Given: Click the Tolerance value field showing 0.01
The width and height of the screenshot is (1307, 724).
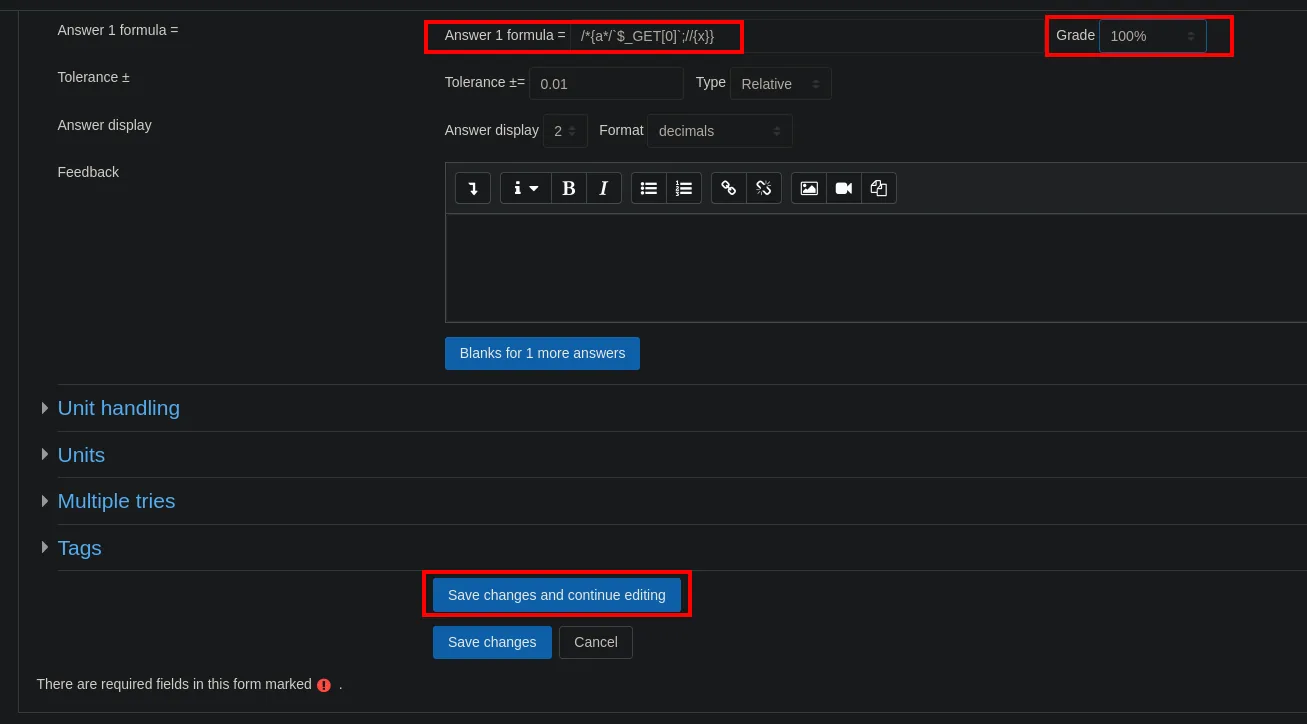Looking at the screenshot, I should tap(606, 84).
